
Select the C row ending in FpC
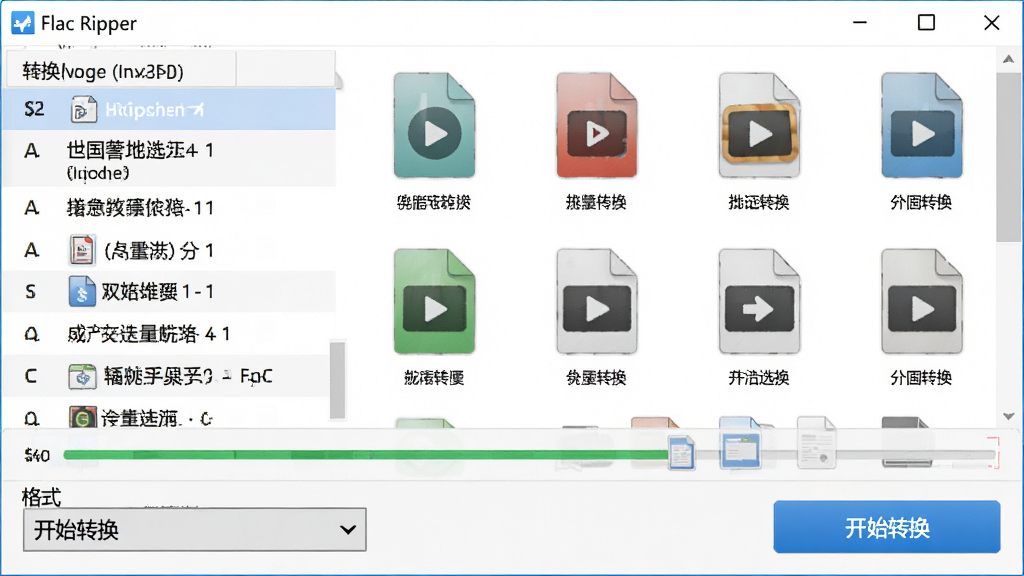[167, 376]
